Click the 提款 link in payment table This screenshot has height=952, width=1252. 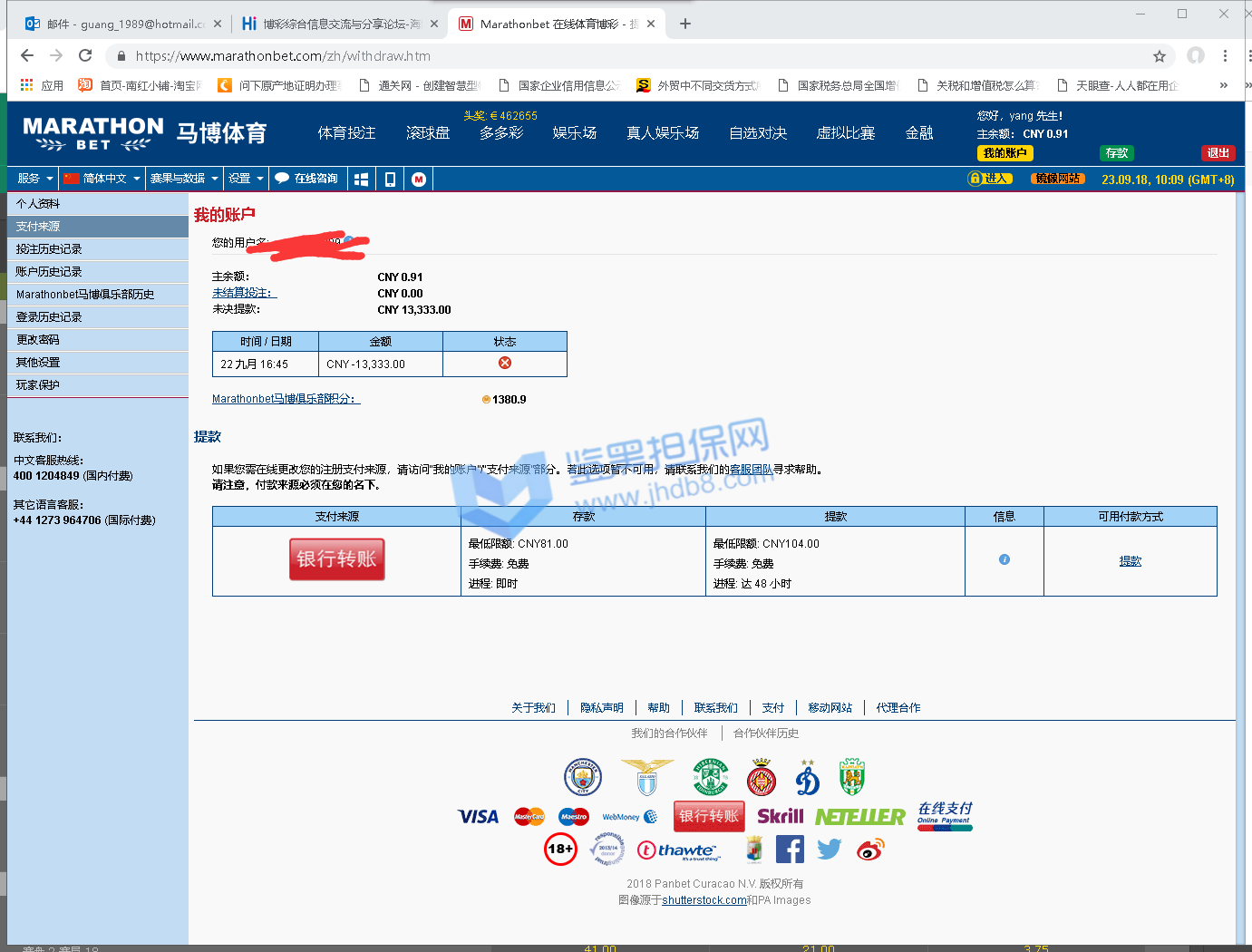(1130, 561)
